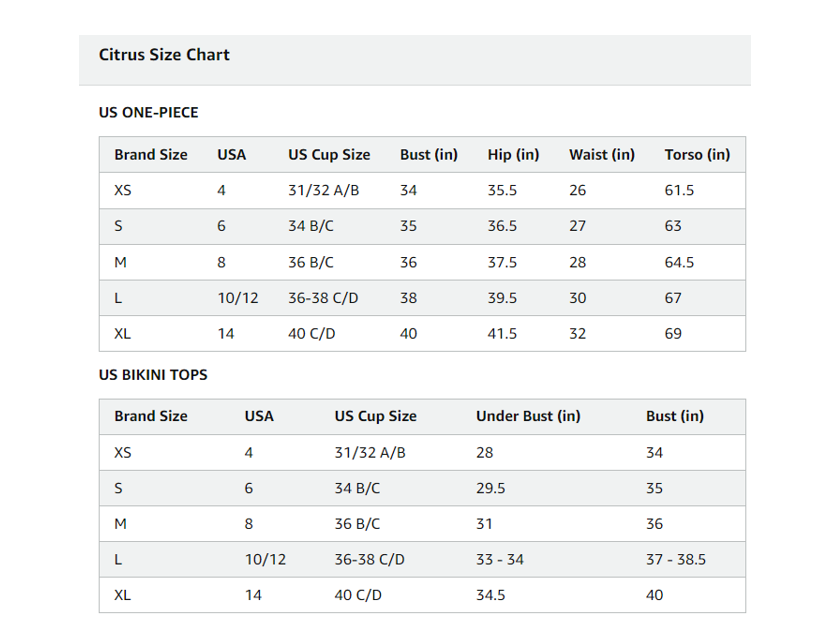Image resolution: width=815 pixels, height=643 pixels.
Task: Click USA header in bikini tops table
Action: pos(259,416)
